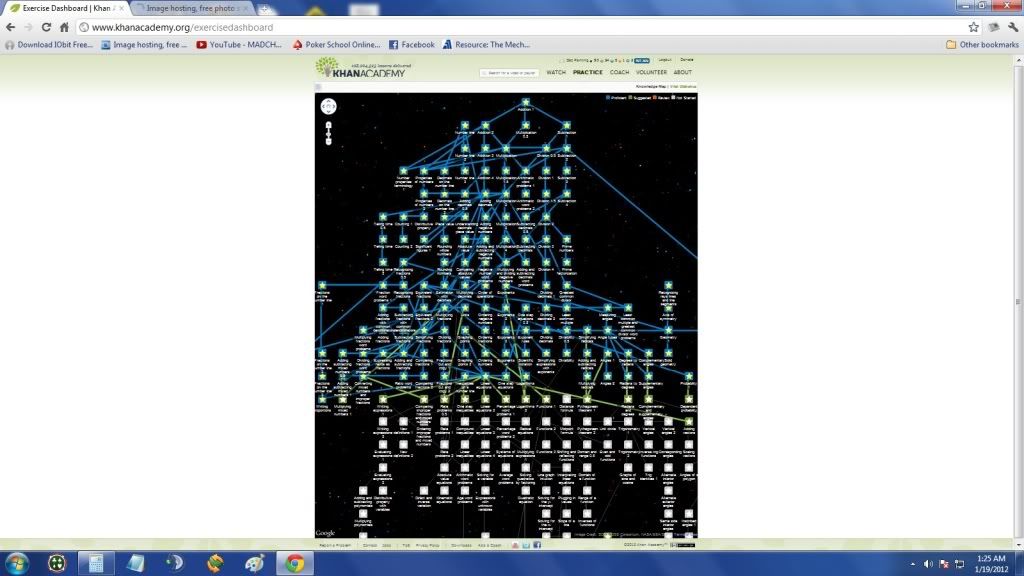Open the Other bookmarks folder
The image size is (1024, 576).
[x=980, y=44]
